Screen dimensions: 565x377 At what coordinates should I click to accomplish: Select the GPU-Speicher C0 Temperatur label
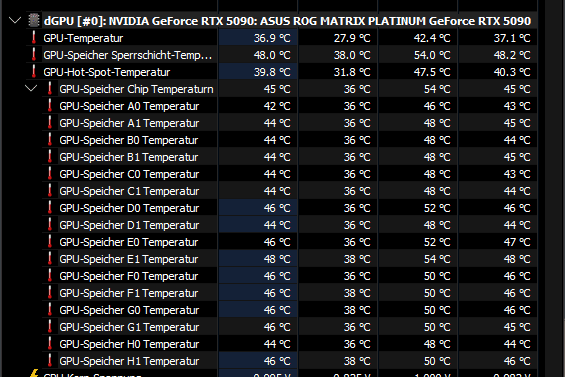(129, 174)
